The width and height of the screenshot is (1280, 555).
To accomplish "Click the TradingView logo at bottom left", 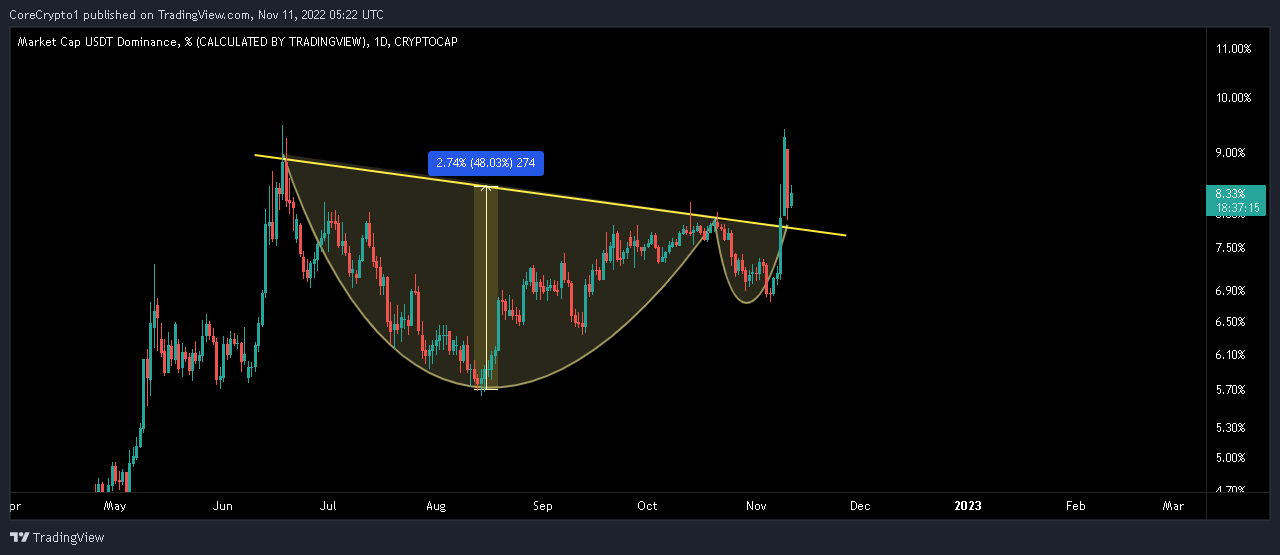I will pos(57,537).
